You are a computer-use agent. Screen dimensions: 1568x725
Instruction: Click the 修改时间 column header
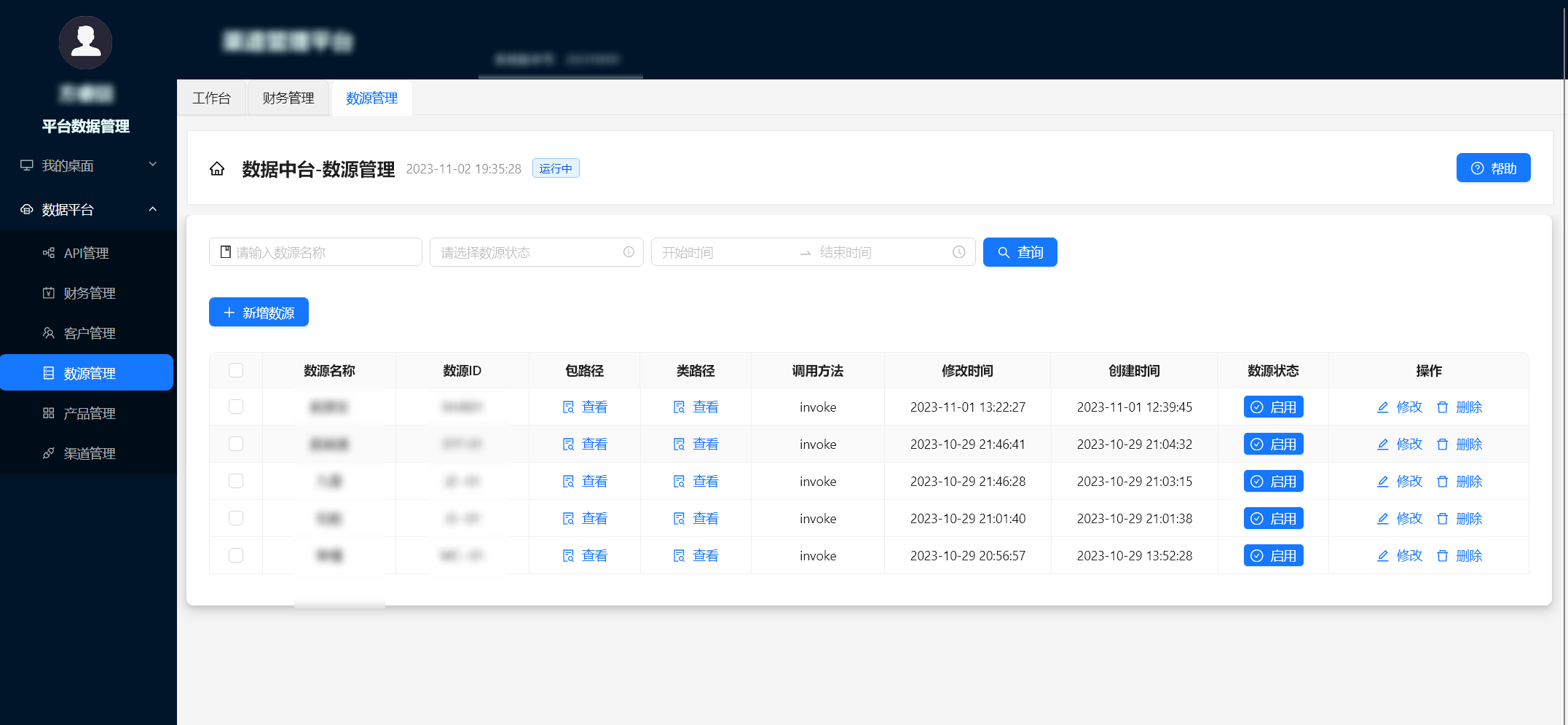[967, 370]
